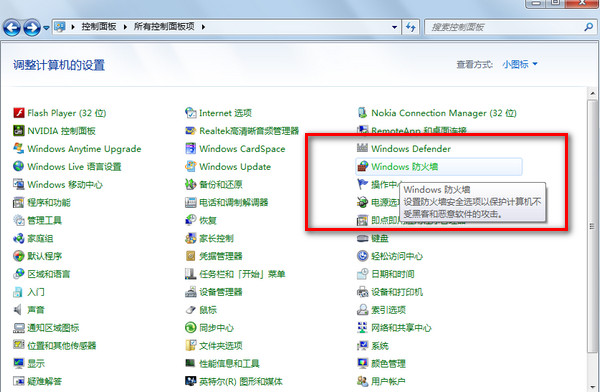Click the 用户帐户 icon

coord(362,381)
